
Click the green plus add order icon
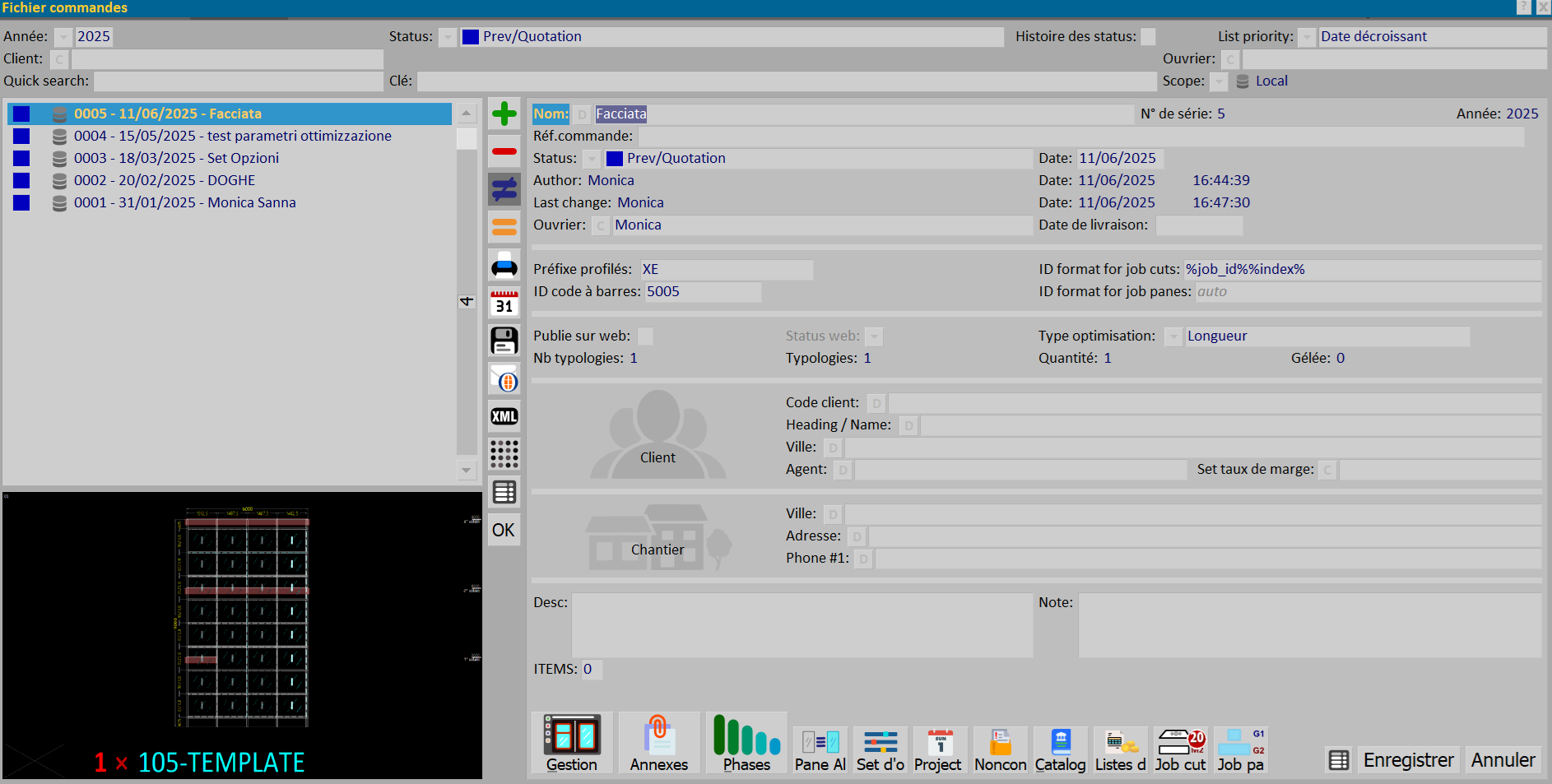[504, 114]
